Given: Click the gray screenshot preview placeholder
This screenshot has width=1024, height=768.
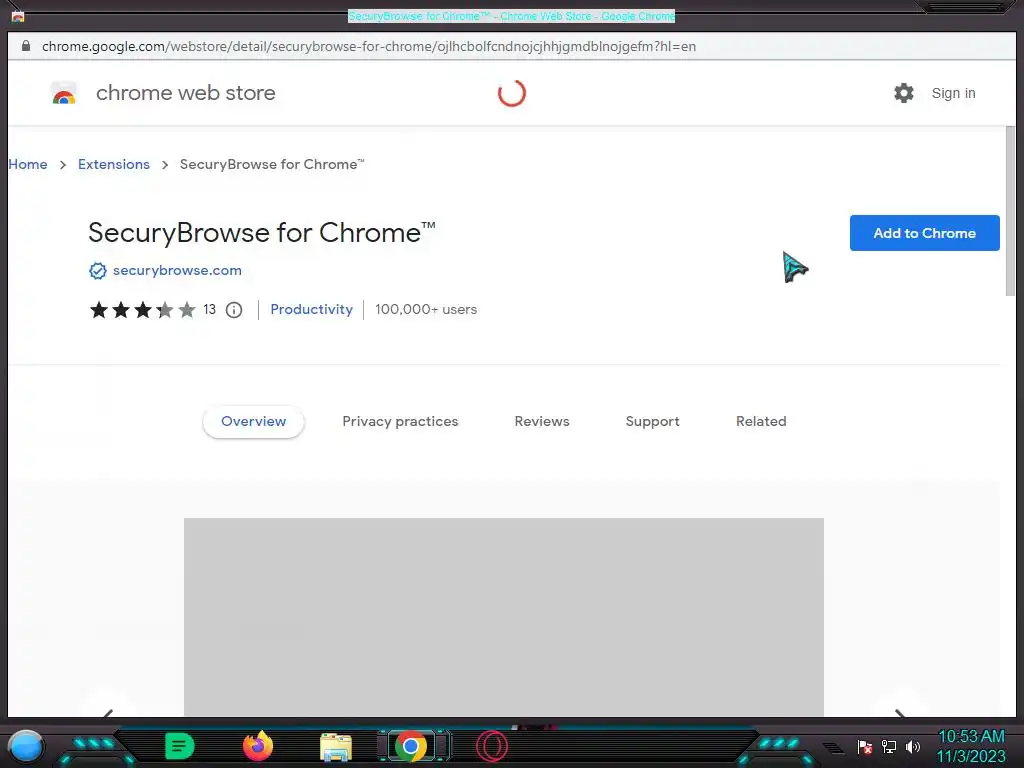Looking at the screenshot, I should (504, 616).
